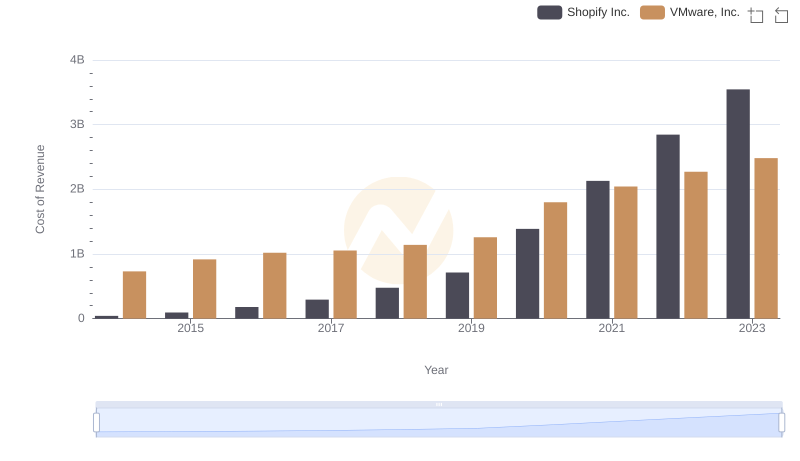Click the VMware bar for 2019

point(485,278)
